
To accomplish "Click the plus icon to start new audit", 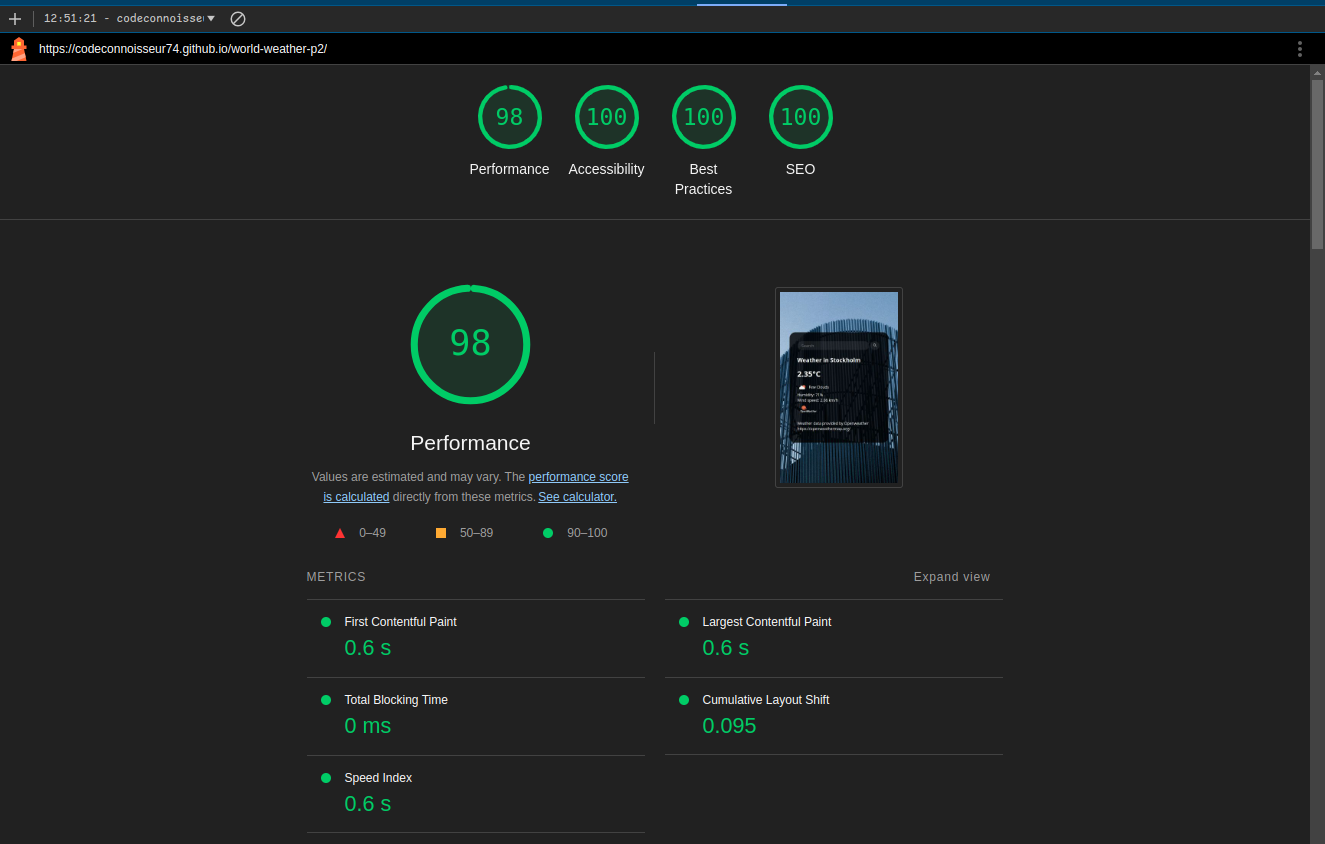I will [15, 19].
